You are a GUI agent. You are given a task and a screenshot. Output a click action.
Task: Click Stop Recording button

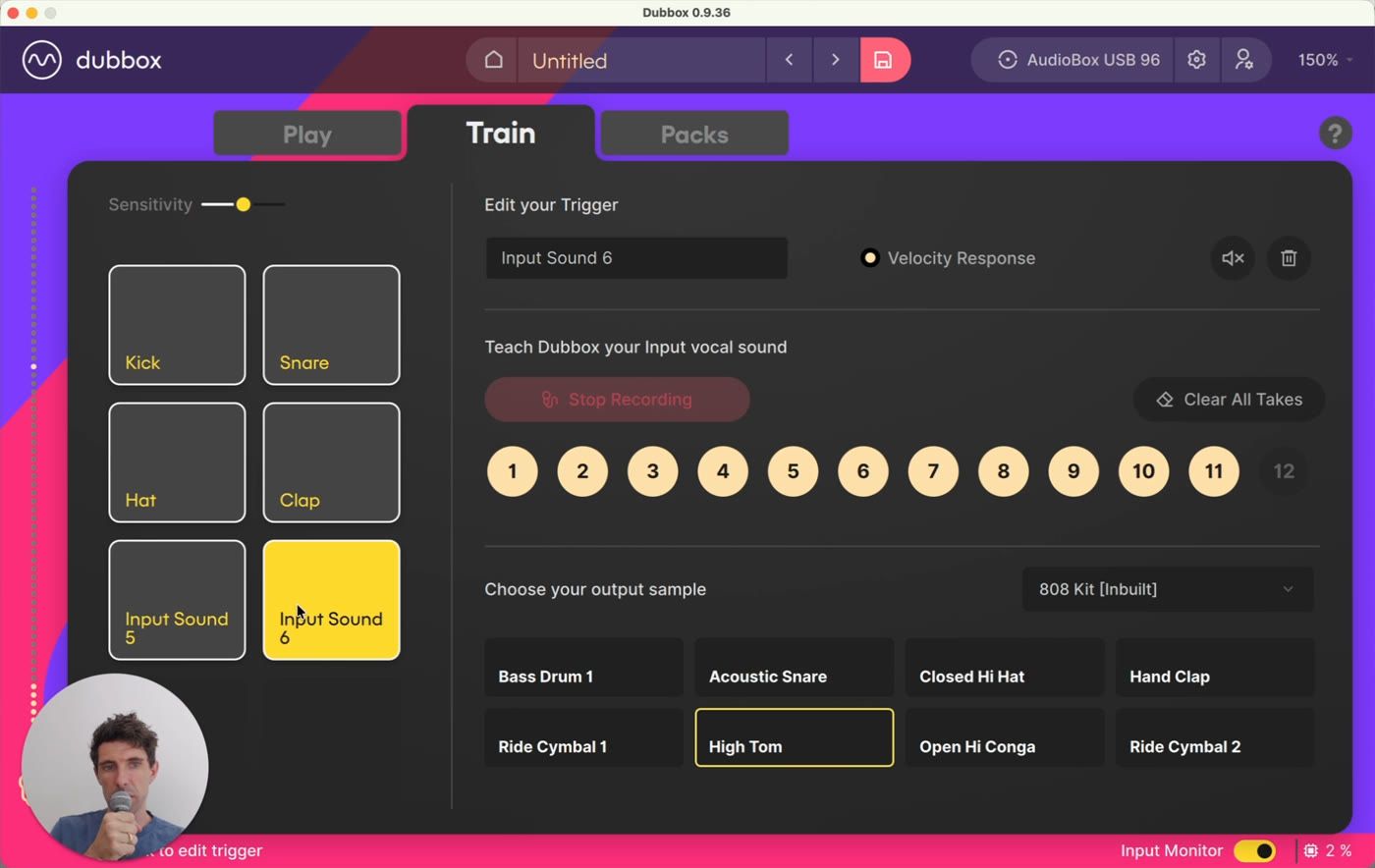click(617, 400)
